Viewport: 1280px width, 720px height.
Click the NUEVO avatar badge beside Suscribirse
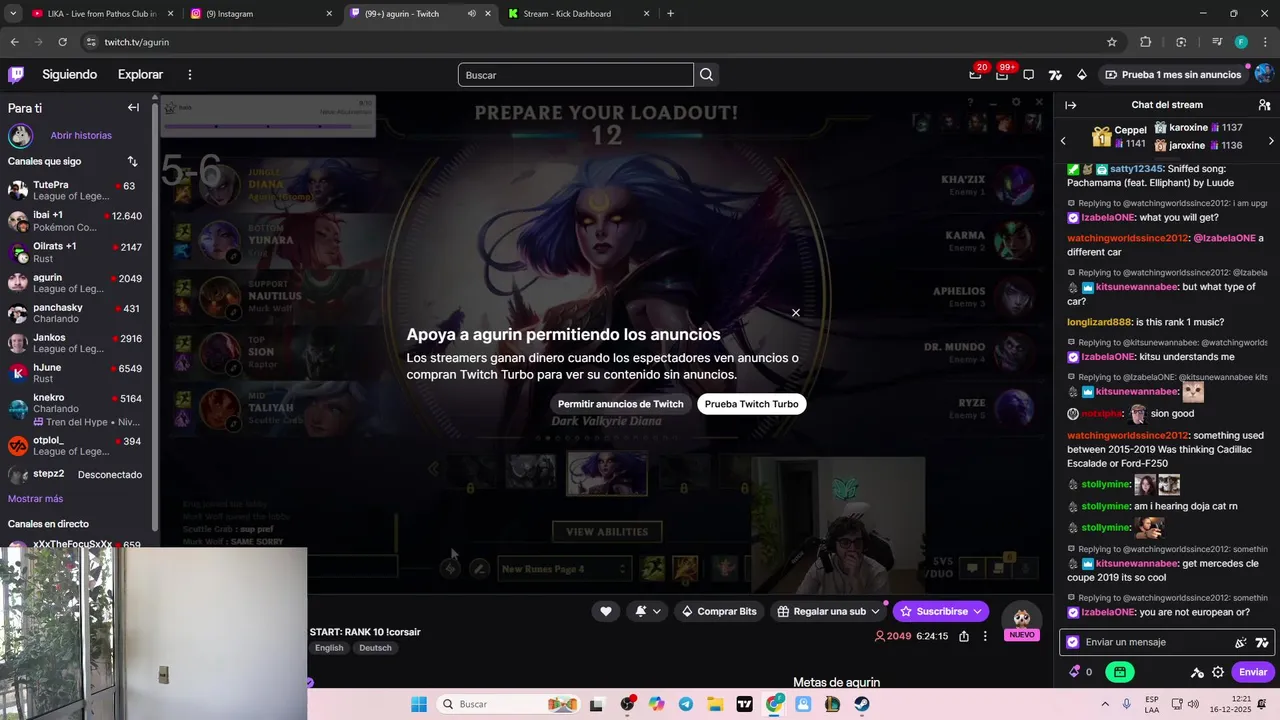click(x=1022, y=621)
